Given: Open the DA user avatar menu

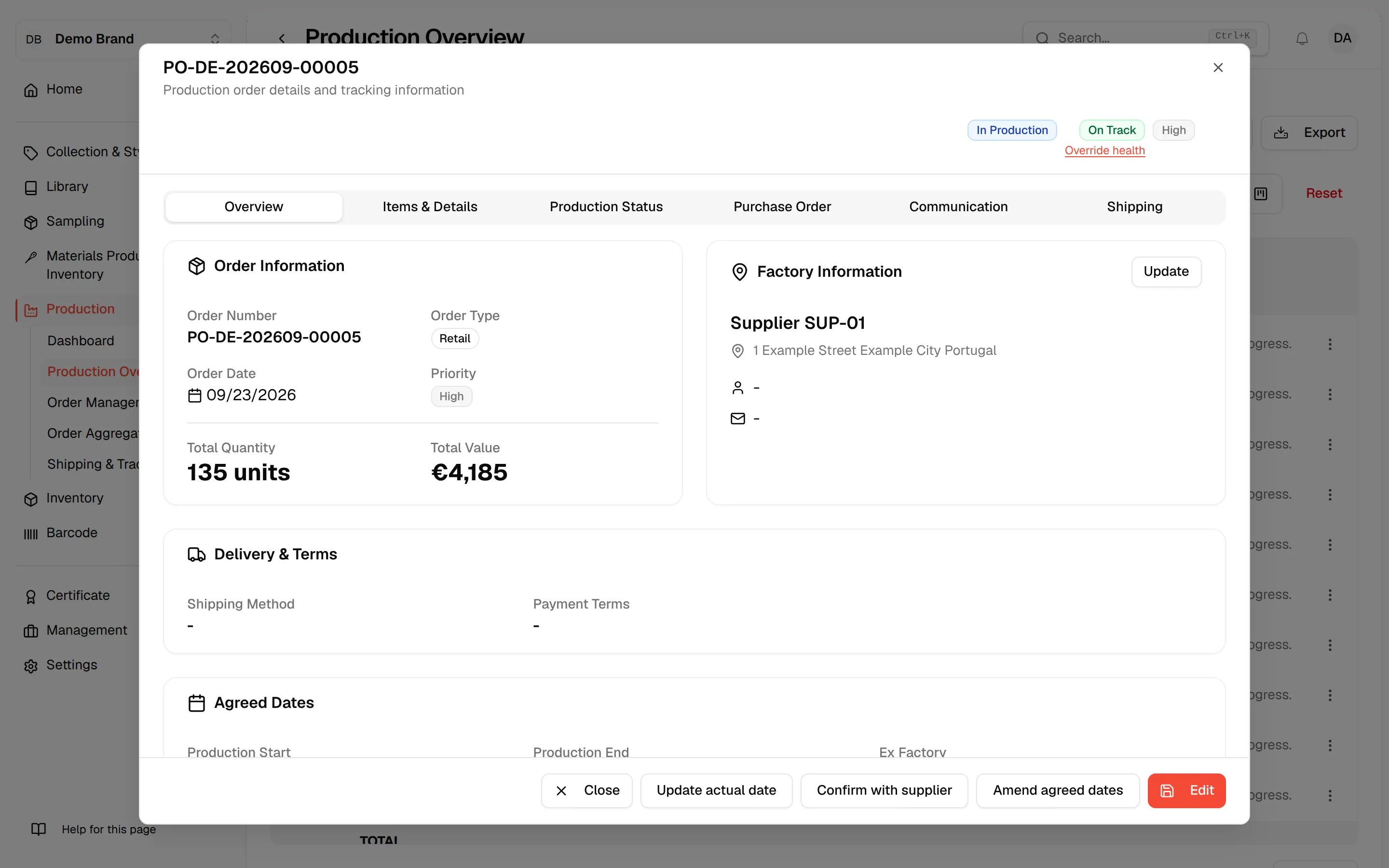Looking at the screenshot, I should [x=1342, y=39].
